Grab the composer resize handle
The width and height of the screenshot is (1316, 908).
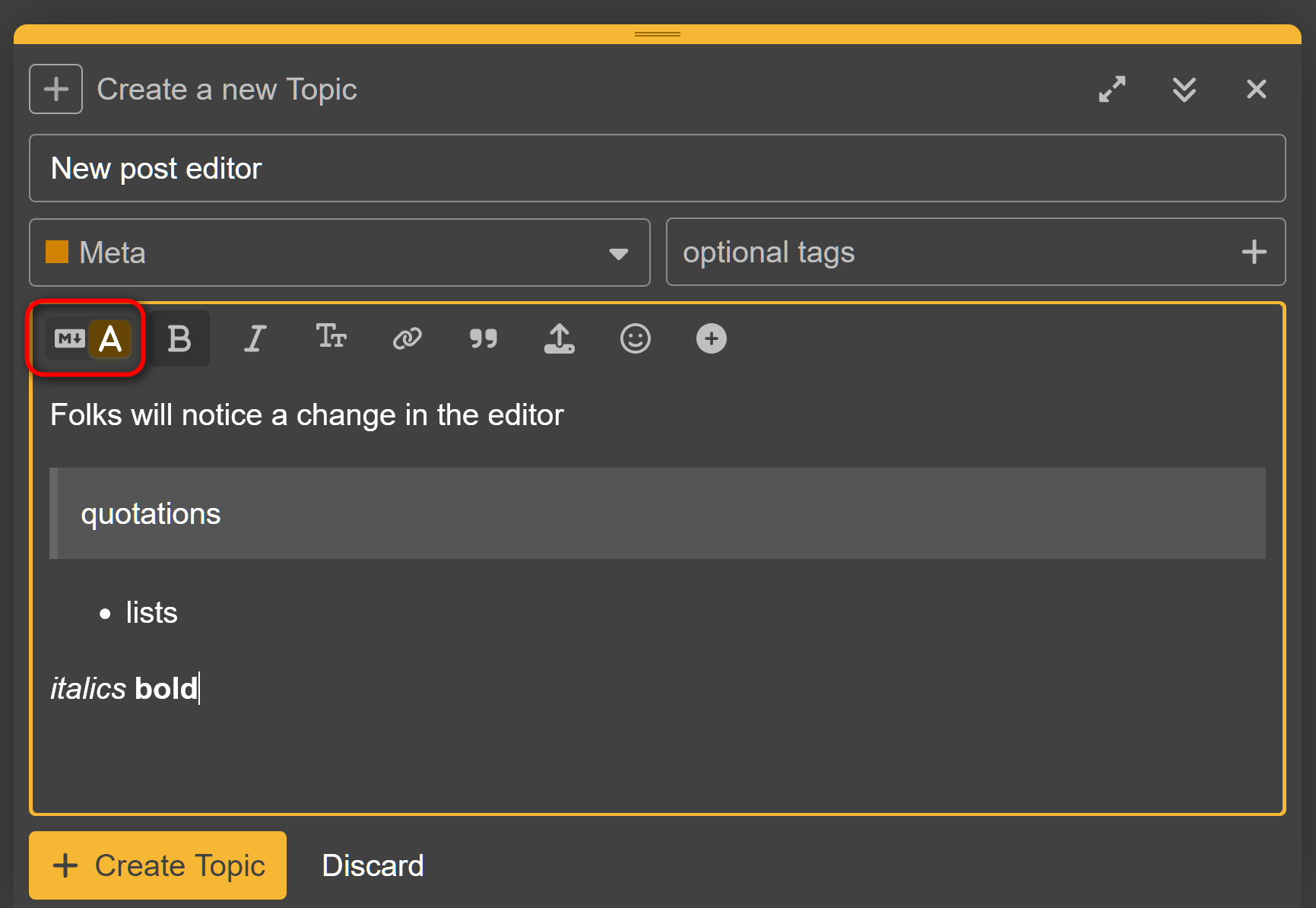click(x=658, y=34)
